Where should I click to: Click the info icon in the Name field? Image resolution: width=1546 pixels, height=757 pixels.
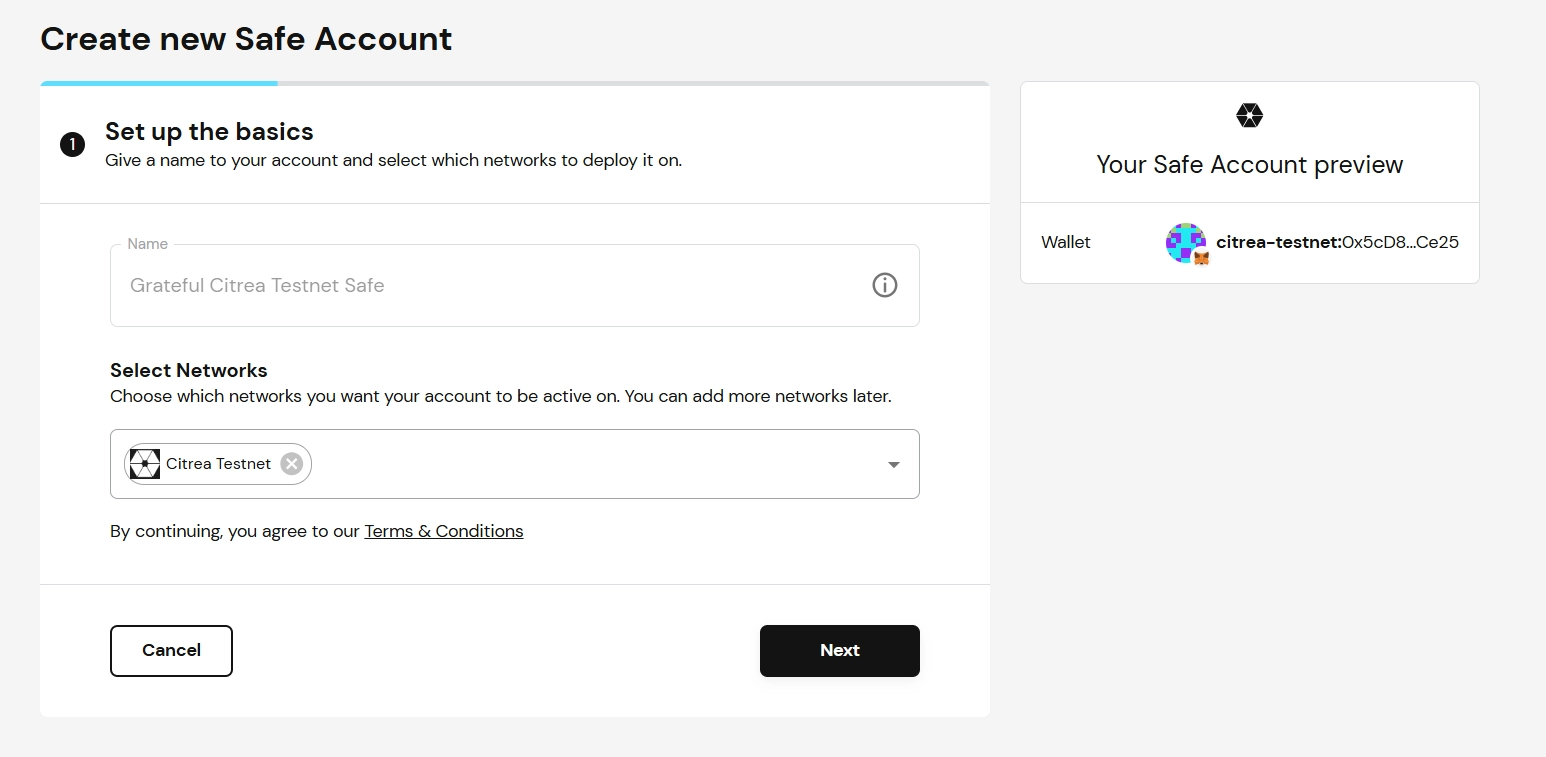[x=884, y=285]
